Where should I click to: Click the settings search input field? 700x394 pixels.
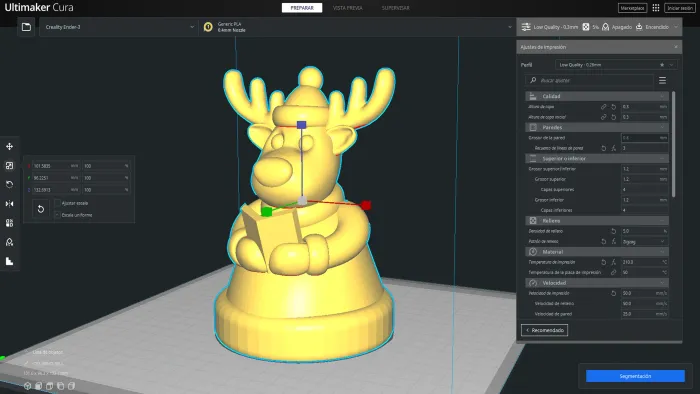[589, 80]
